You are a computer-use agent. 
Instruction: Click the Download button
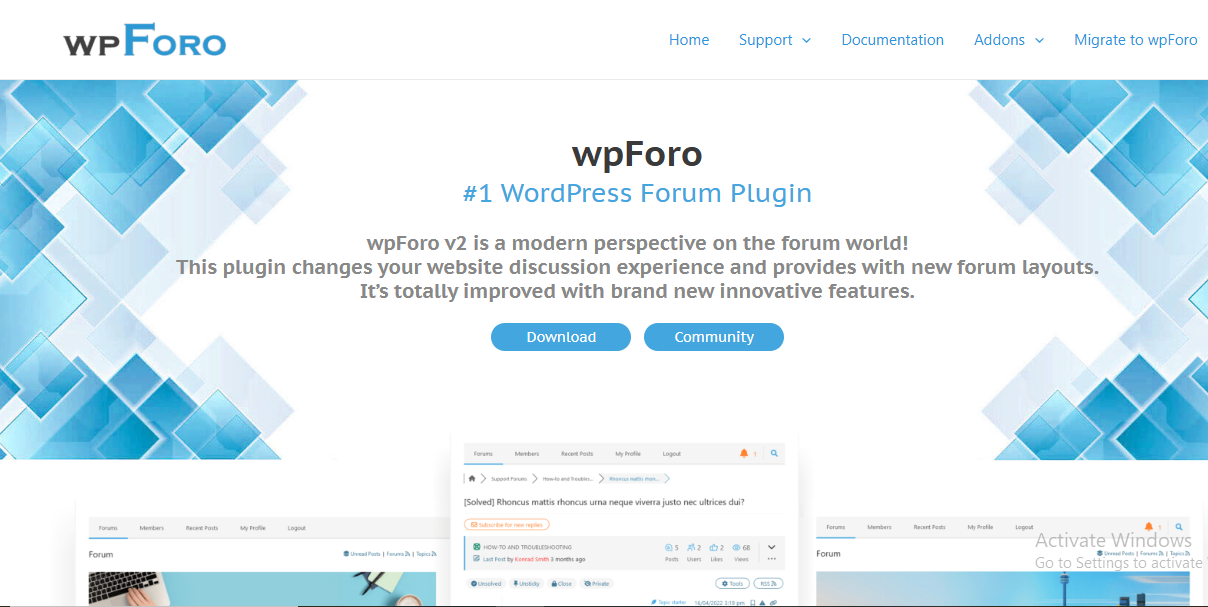(x=561, y=337)
